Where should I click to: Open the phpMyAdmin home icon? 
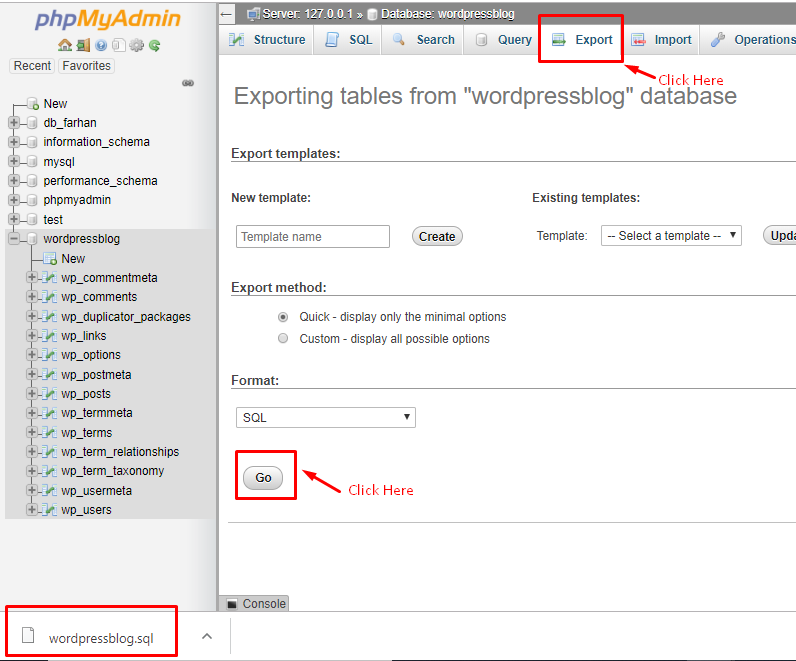64,45
